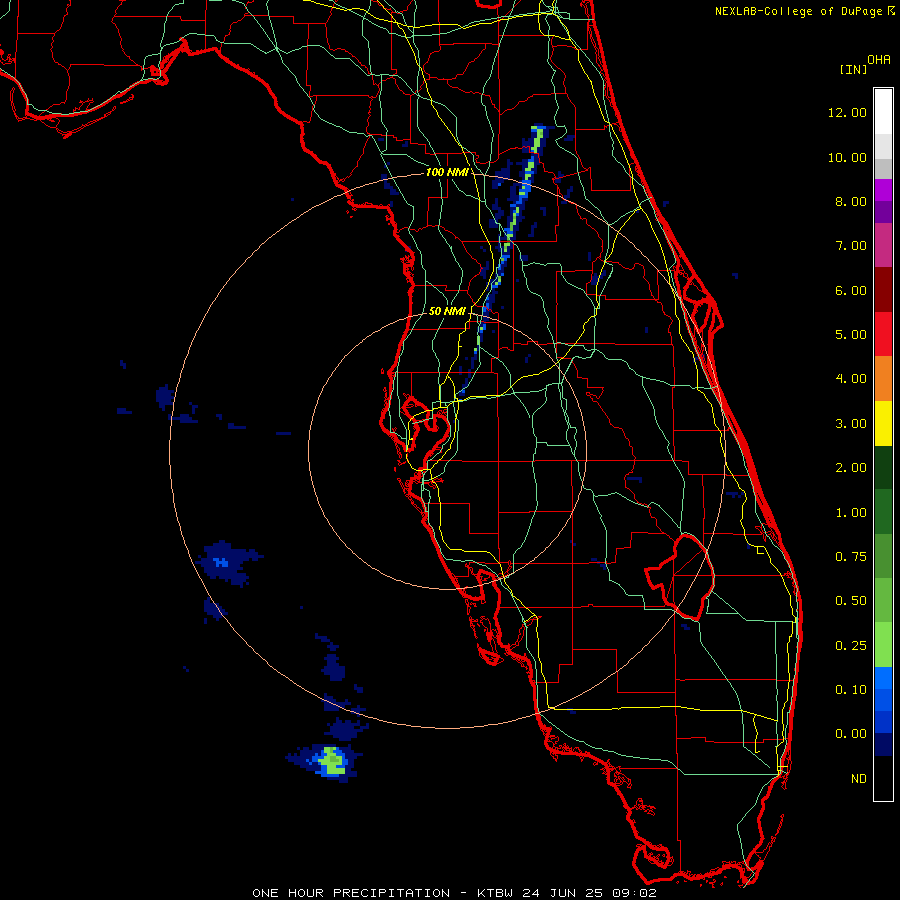900x900 pixels.
Task: Click the ONE HOUR PRECIPITATION KTBW title text
Action: point(454,893)
